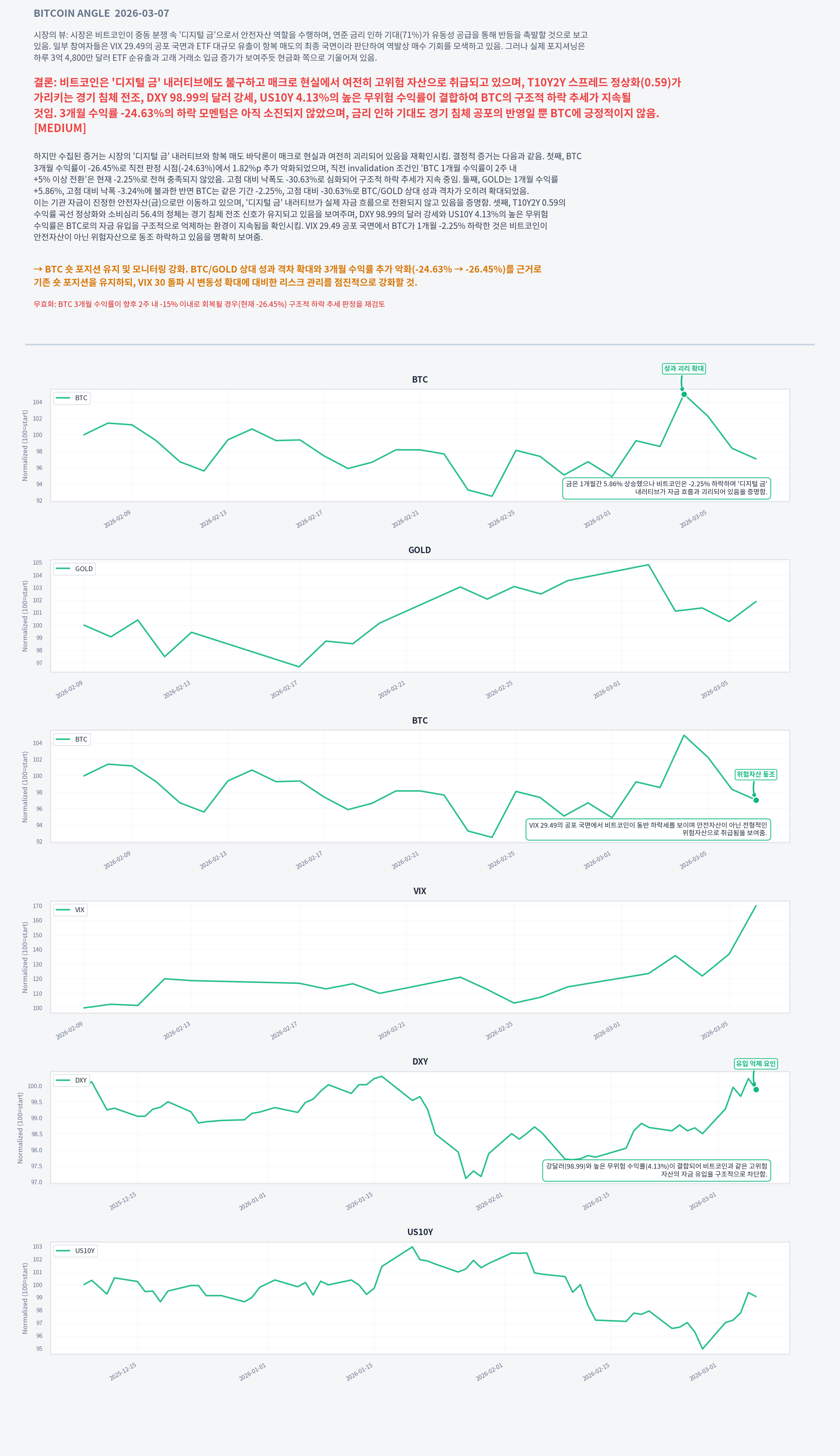The width and height of the screenshot is (840, 1456).
Task: Click the 'BITCOIN ANGLE 2026-03-07' header
Action: point(101,13)
